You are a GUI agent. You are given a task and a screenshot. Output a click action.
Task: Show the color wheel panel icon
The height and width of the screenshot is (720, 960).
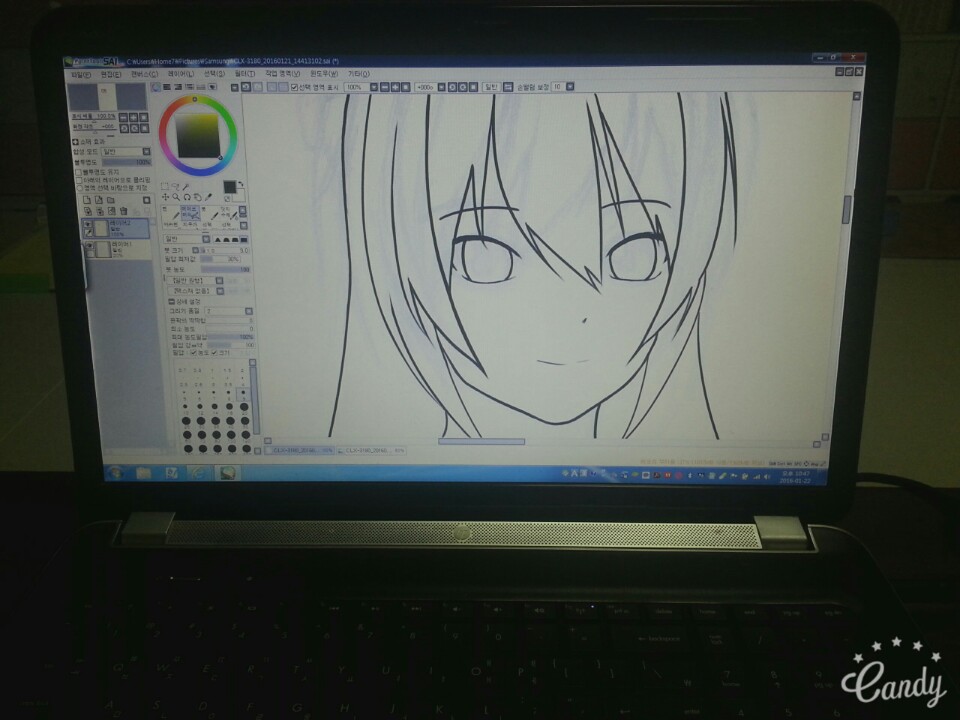tap(156, 87)
